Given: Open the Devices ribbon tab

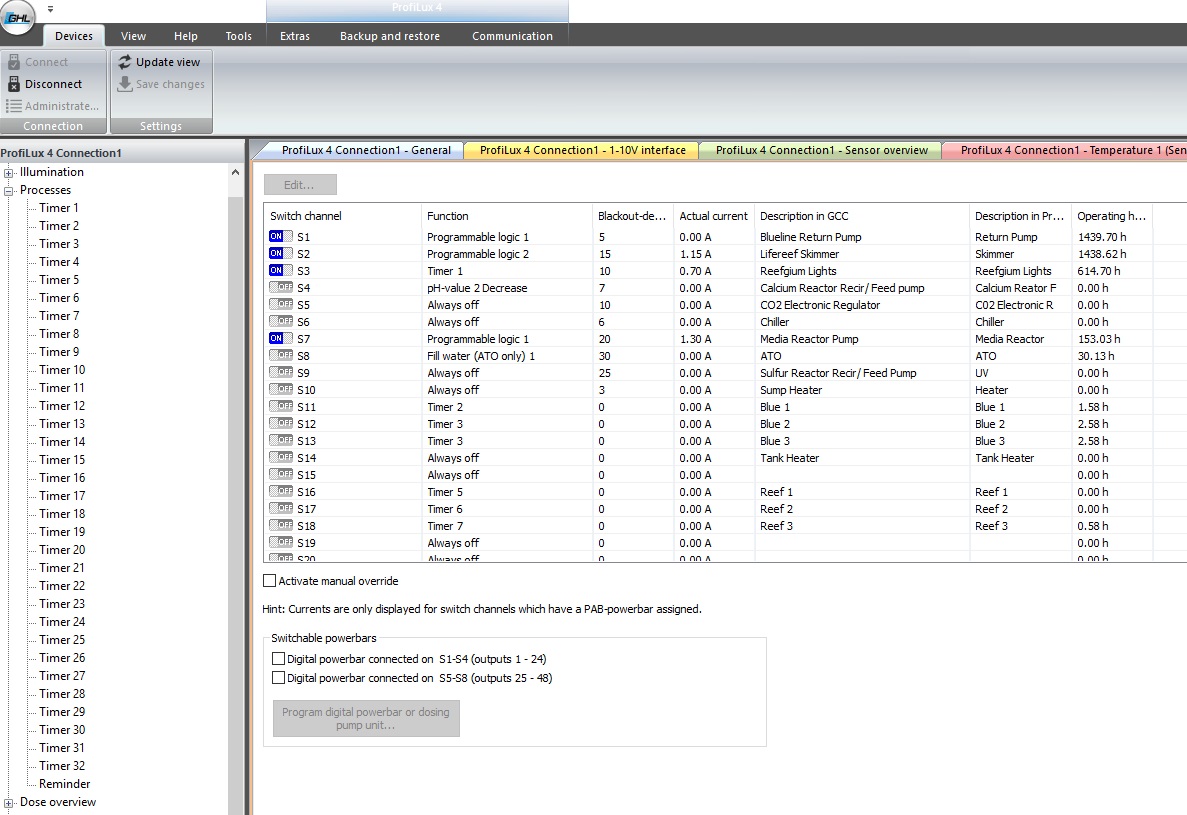Looking at the screenshot, I should (73, 36).
